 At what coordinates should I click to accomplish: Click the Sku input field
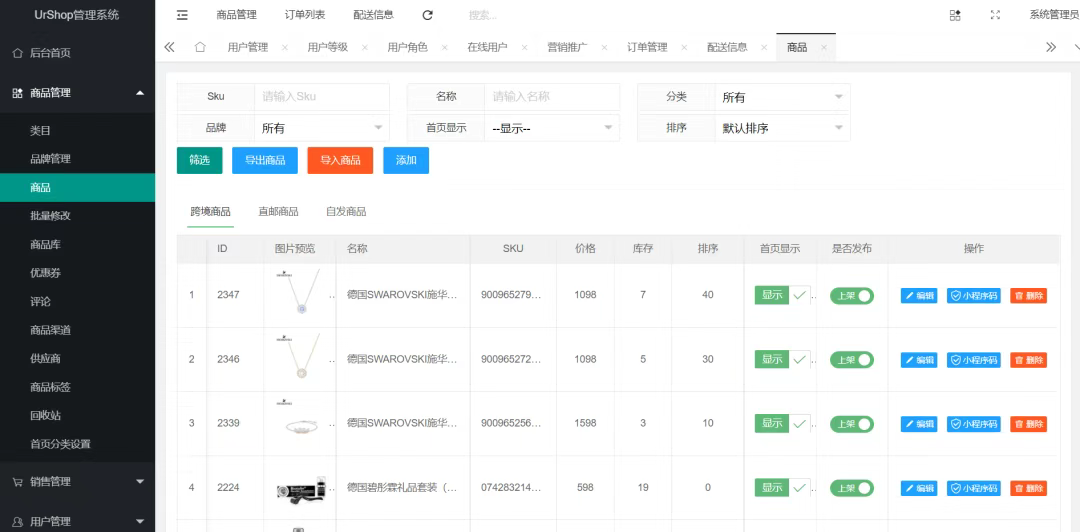click(x=321, y=97)
